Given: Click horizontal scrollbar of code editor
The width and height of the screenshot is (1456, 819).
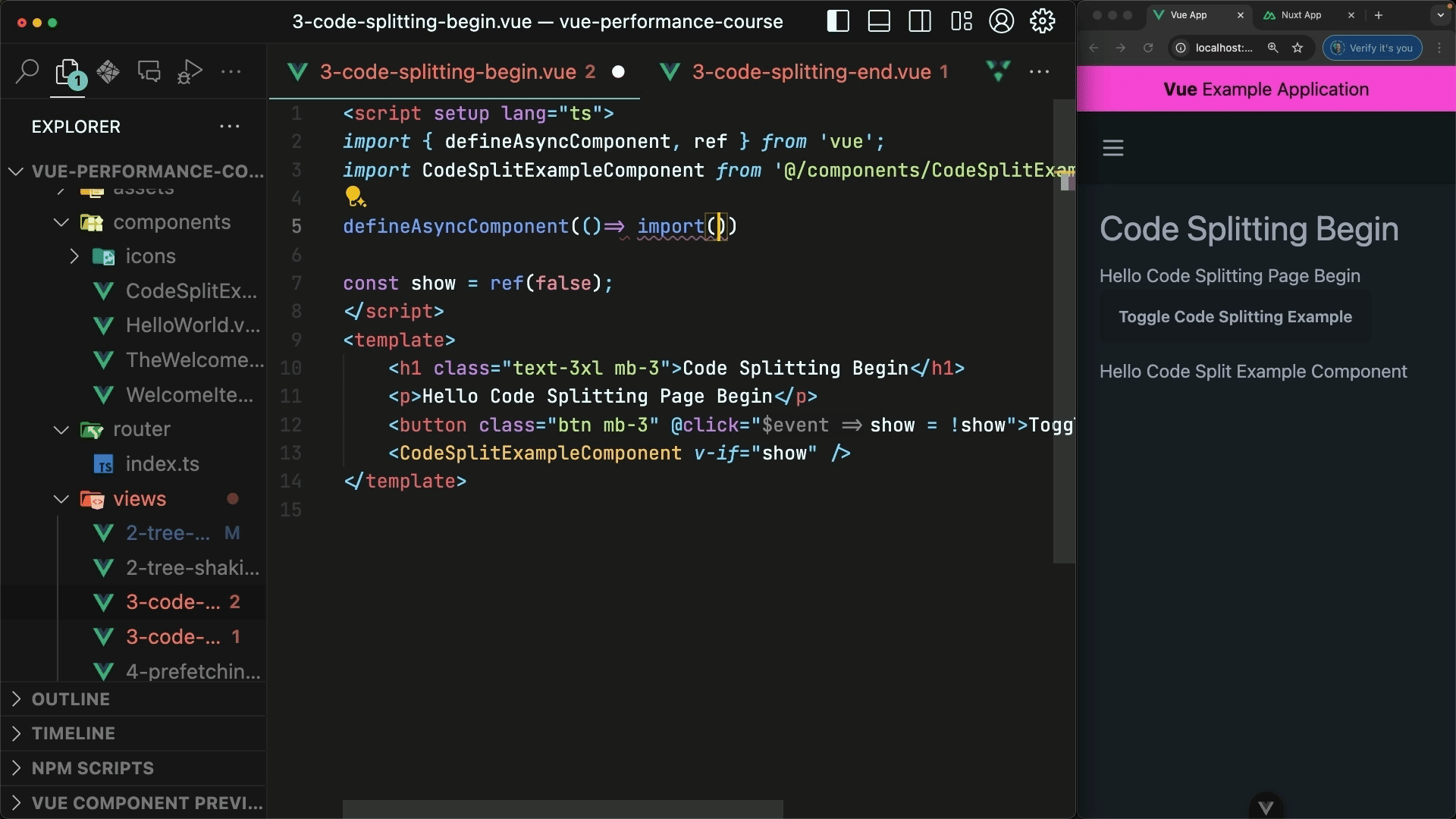Looking at the screenshot, I should point(563,809).
